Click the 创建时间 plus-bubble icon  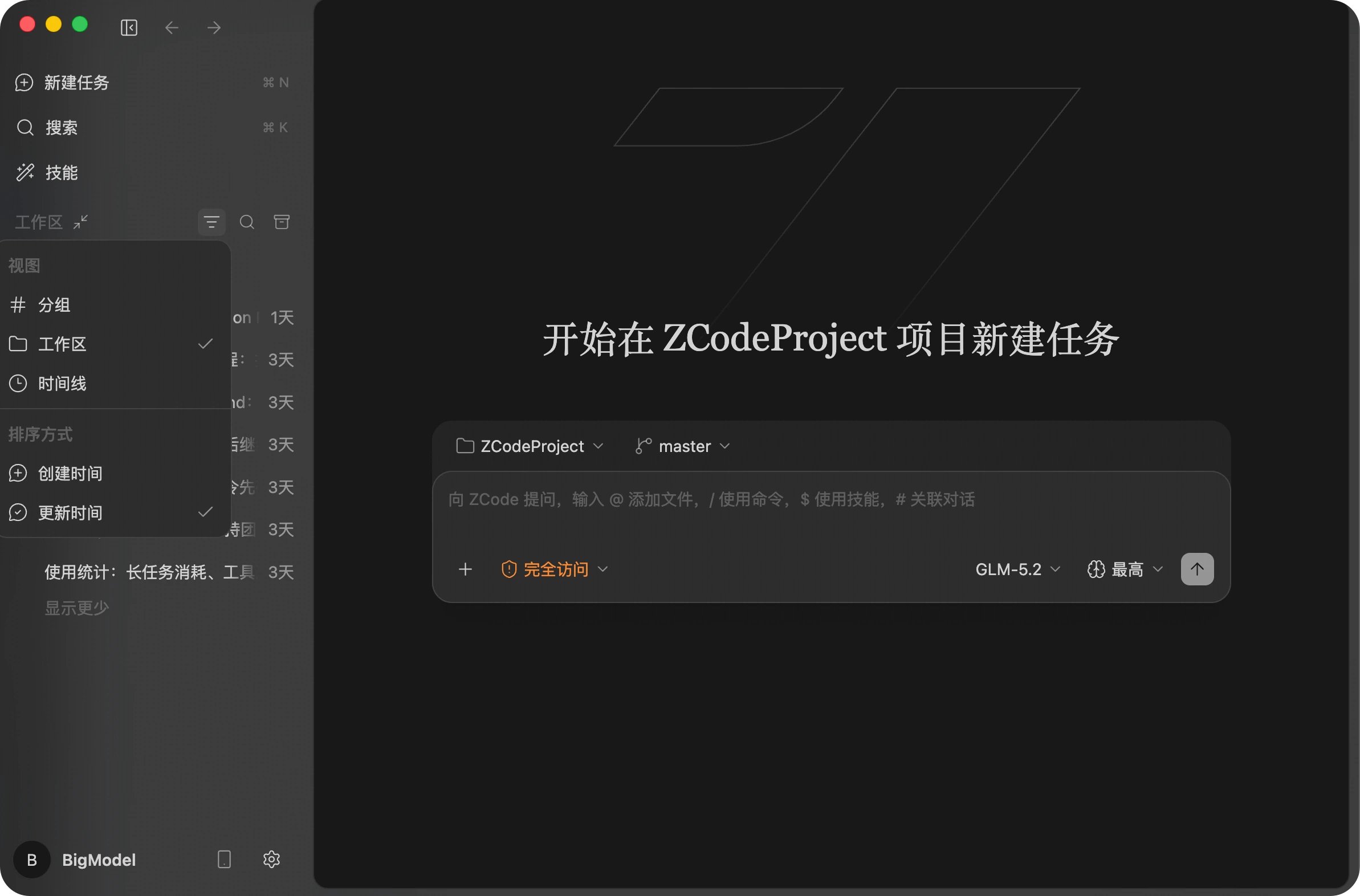[18, 473]
